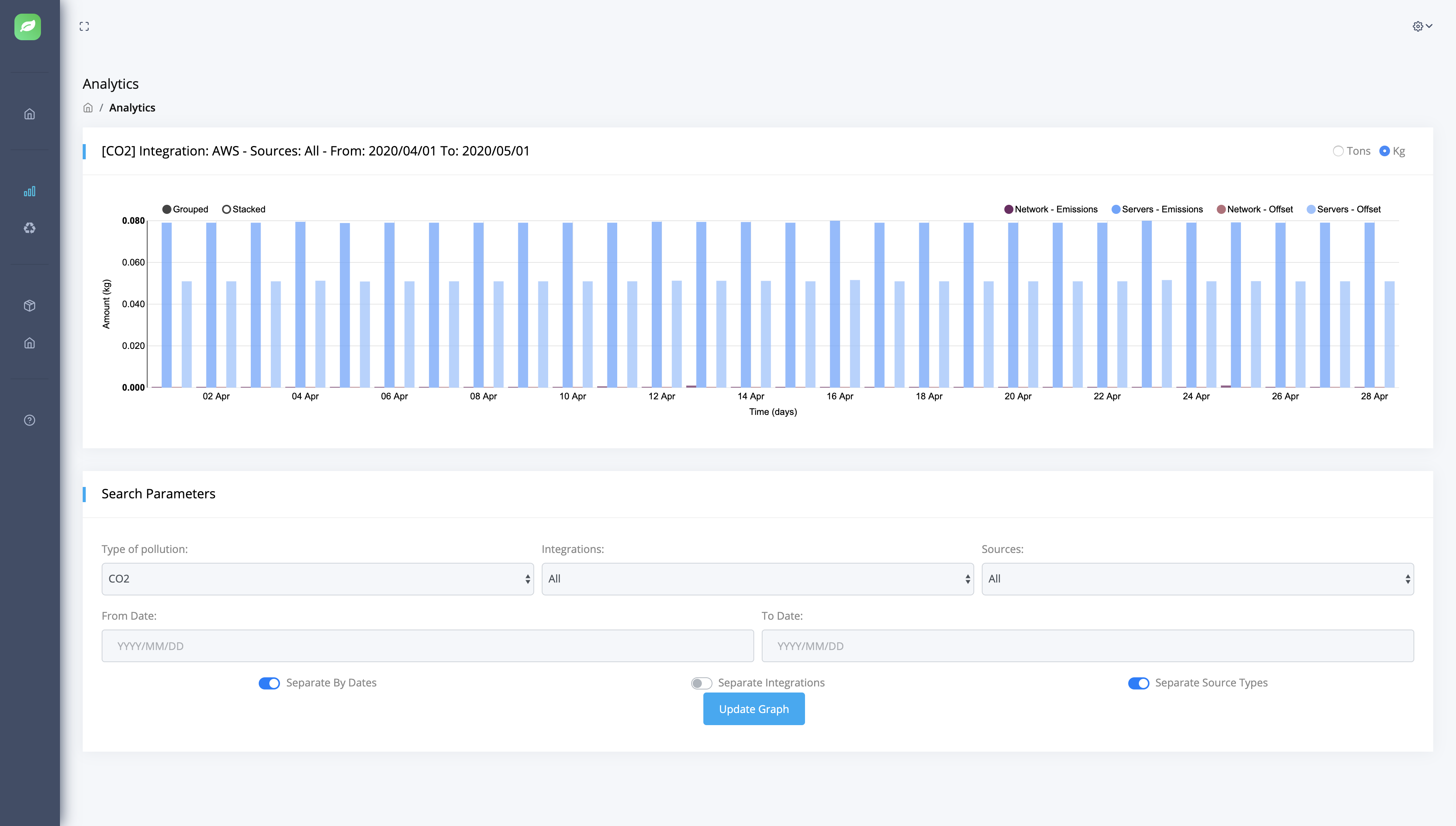Open the Sources dropdown
The image size is (1456, 826).
[1197, 579]
